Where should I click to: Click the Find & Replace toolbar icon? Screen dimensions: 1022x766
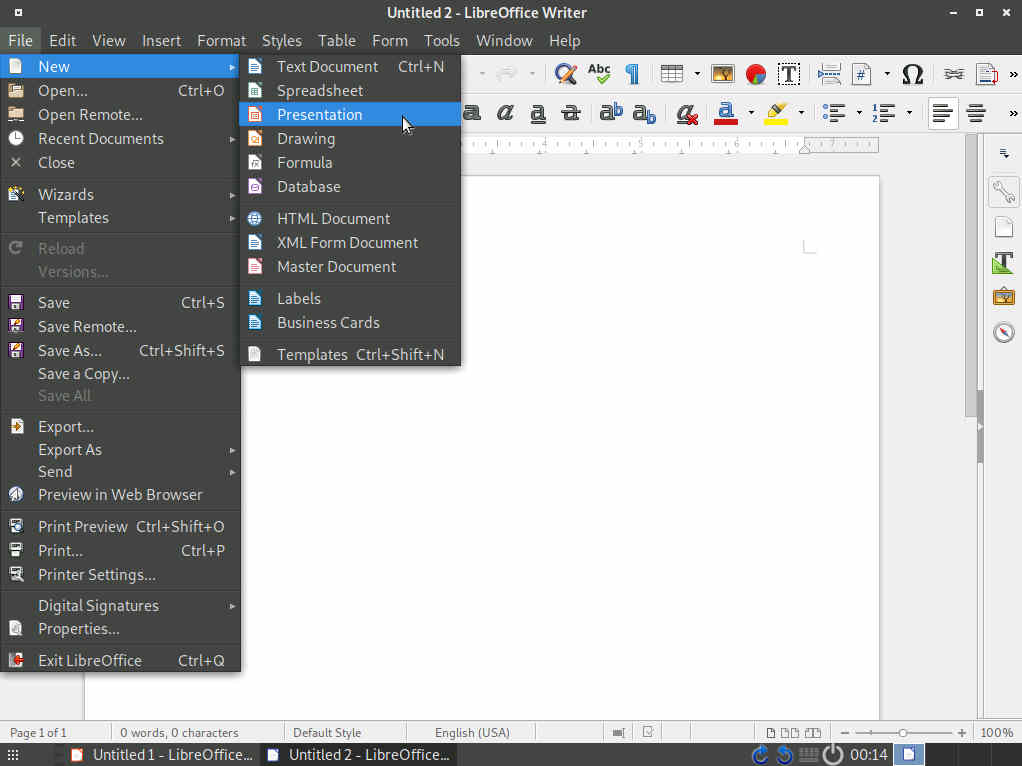pos(565,74)
